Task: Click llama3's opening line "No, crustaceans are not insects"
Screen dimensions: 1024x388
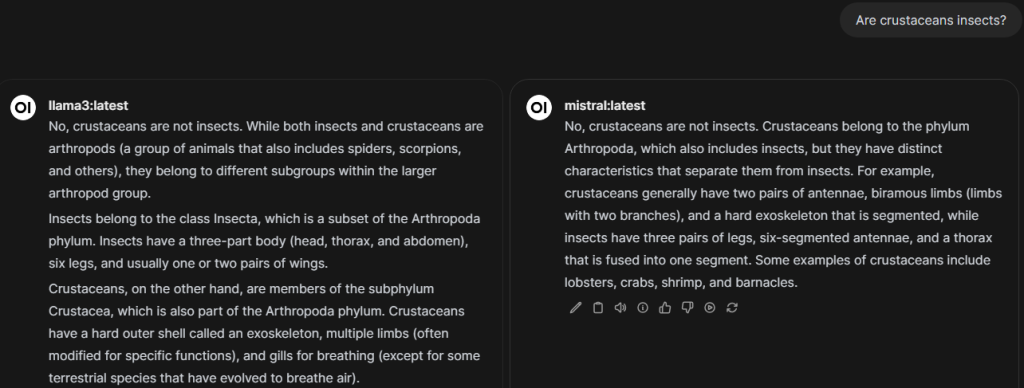Action: coord(144,126)
